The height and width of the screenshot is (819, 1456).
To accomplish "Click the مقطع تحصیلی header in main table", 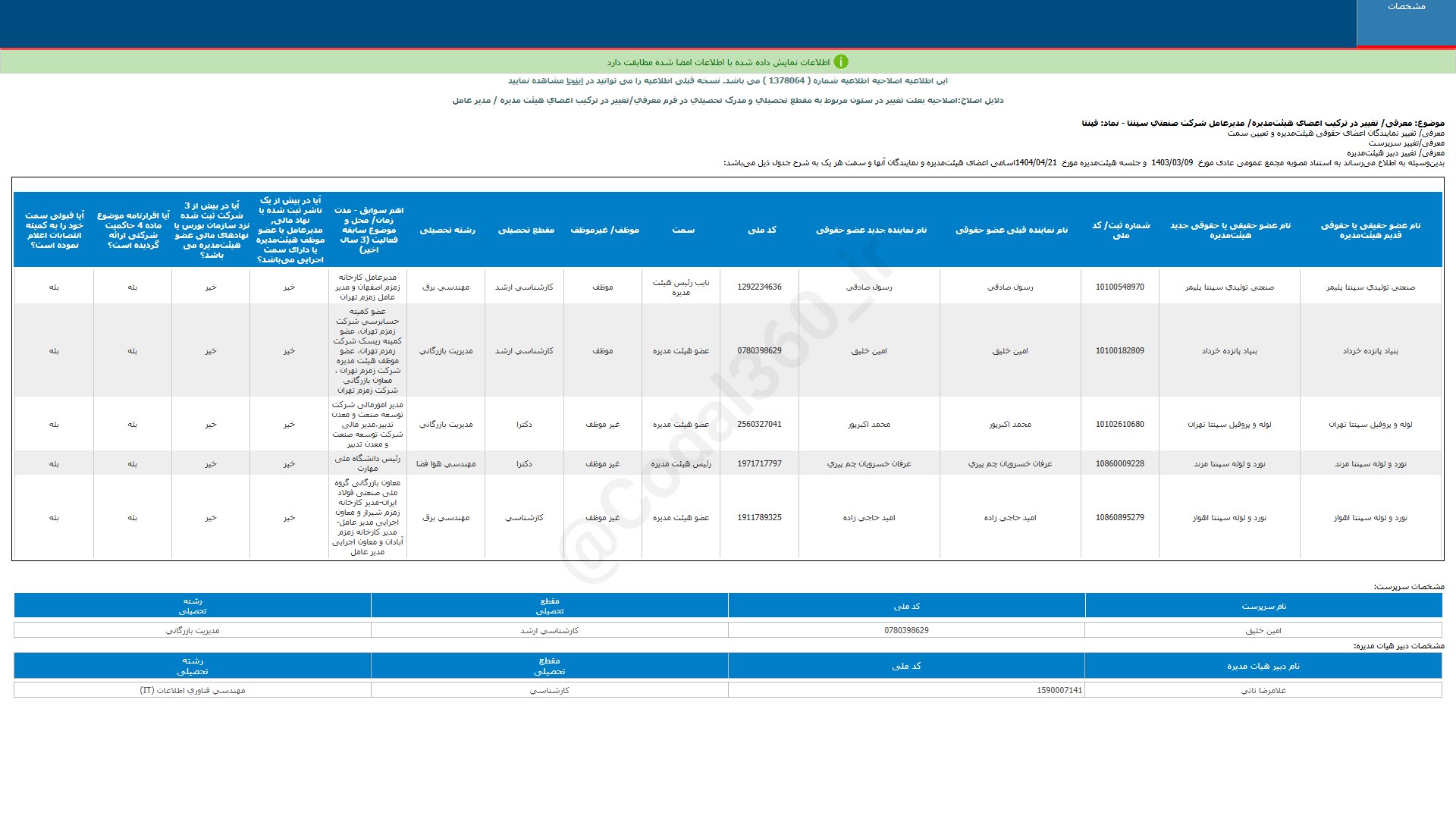I will 526,230.
